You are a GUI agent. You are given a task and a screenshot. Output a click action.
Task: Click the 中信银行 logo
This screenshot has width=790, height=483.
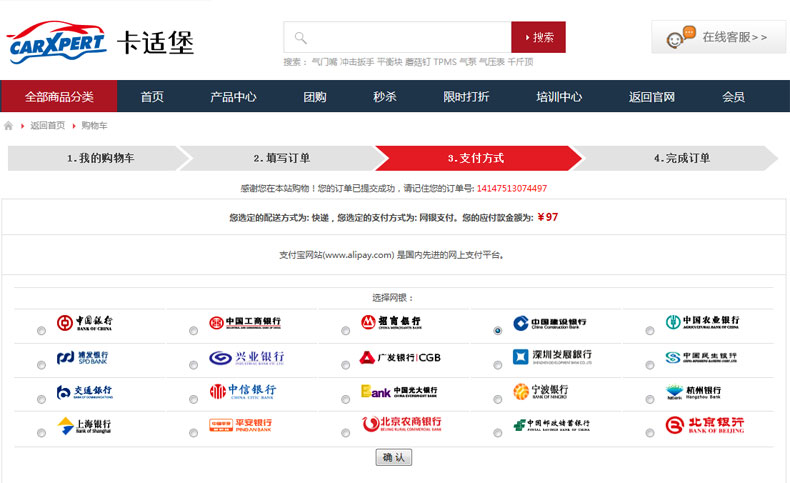tap(243, 391)
